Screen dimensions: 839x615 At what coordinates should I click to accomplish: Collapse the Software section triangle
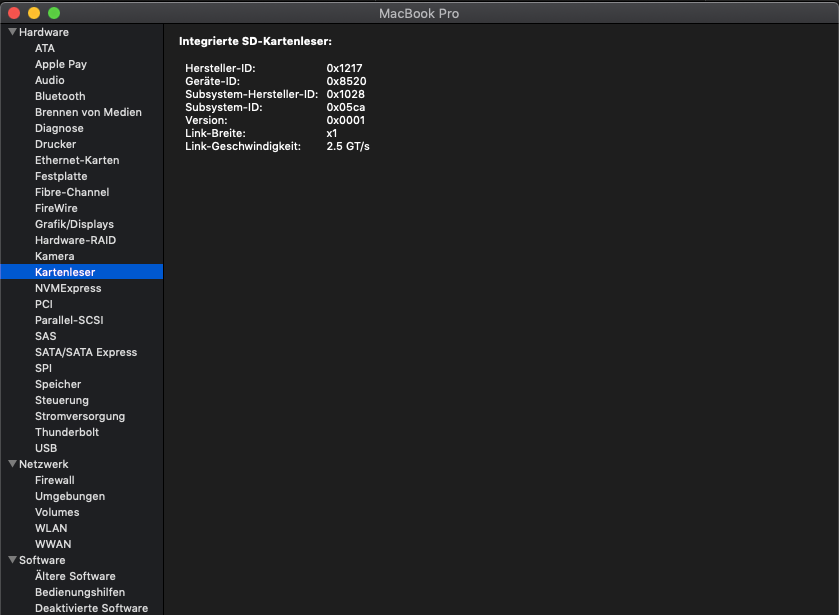point(12,560)
